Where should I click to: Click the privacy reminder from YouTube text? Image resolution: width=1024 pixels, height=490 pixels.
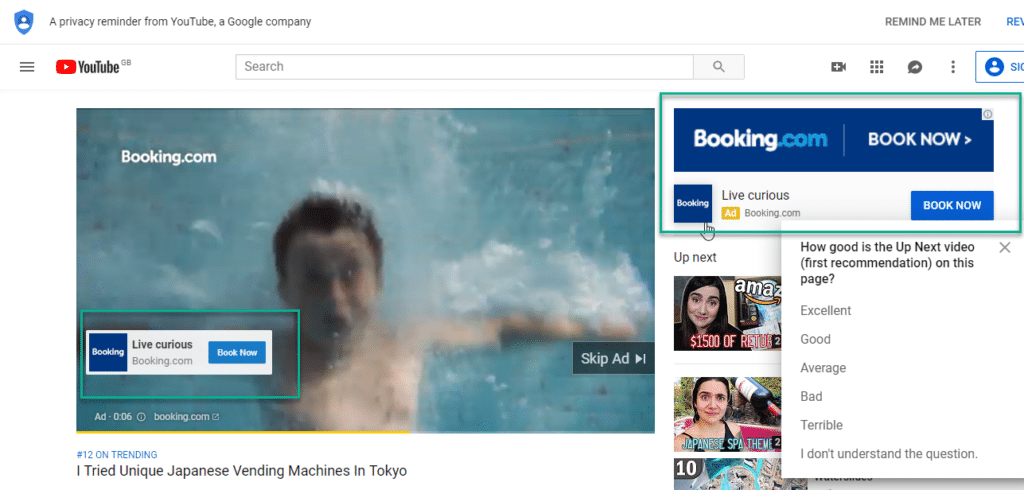tap(180, 22)
